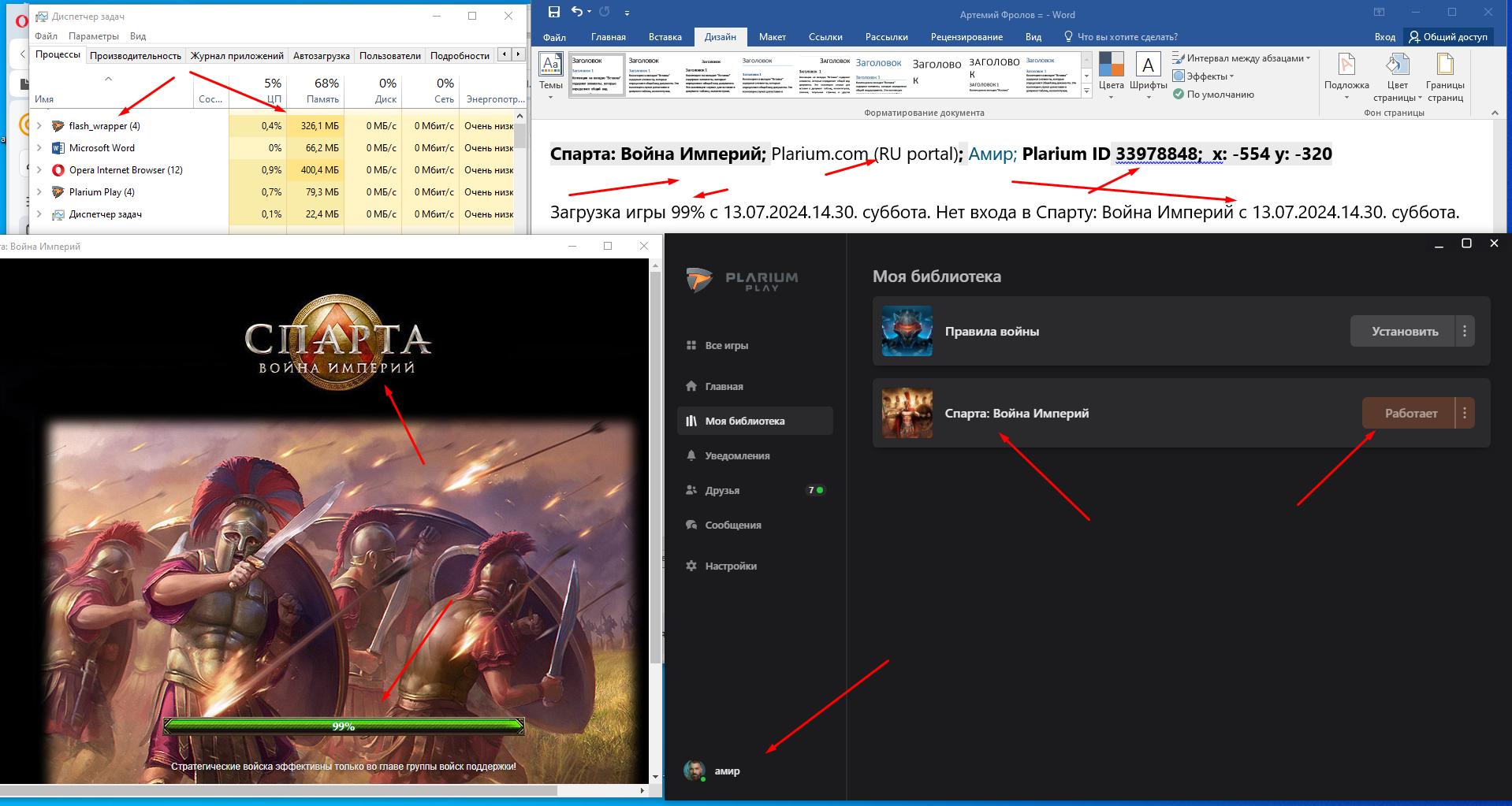Screen dimensions: 1512x806
Task: Click Page Color (Цвет страницы) icon
Action: point(1398,76)
